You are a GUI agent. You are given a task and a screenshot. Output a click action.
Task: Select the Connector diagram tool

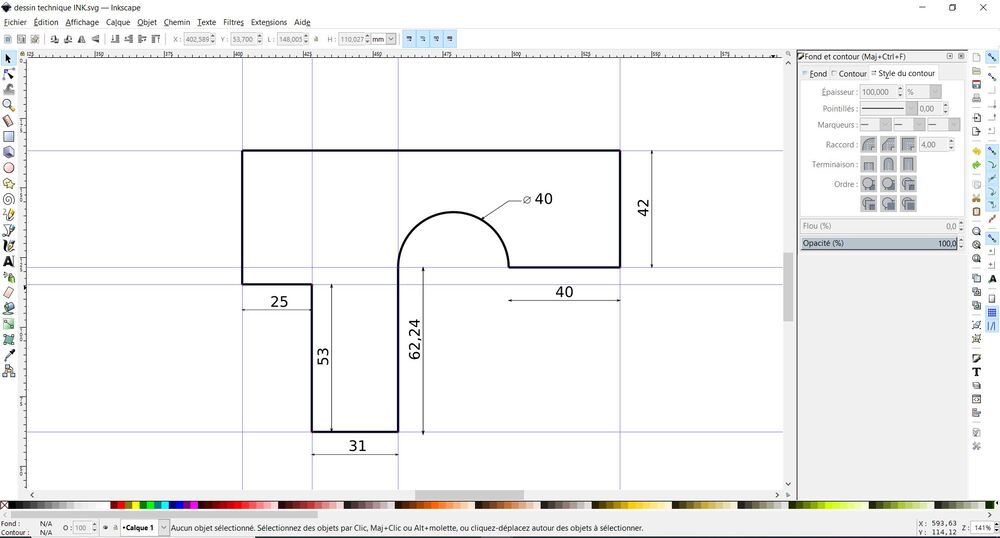pos(8,370)
